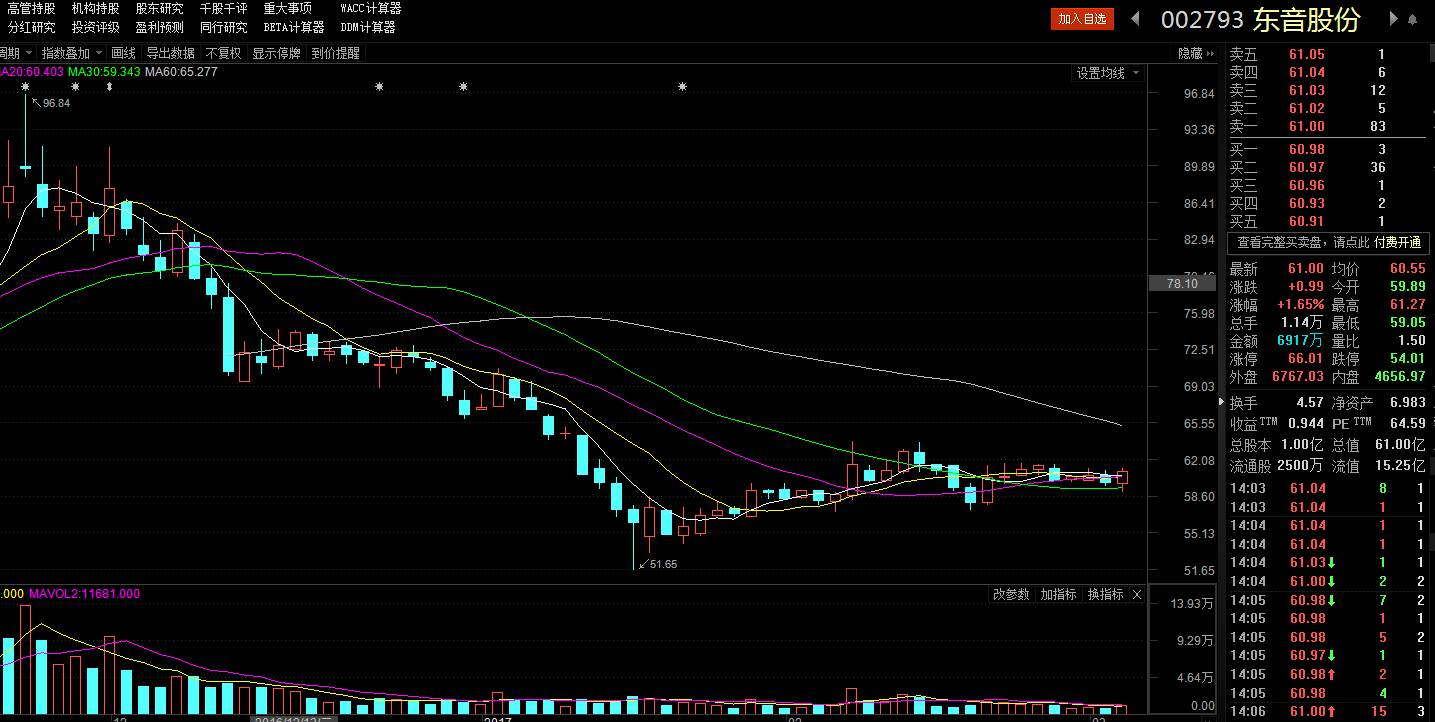
Task: Go to the previous stock arrow
Action: pos(1135,18)
